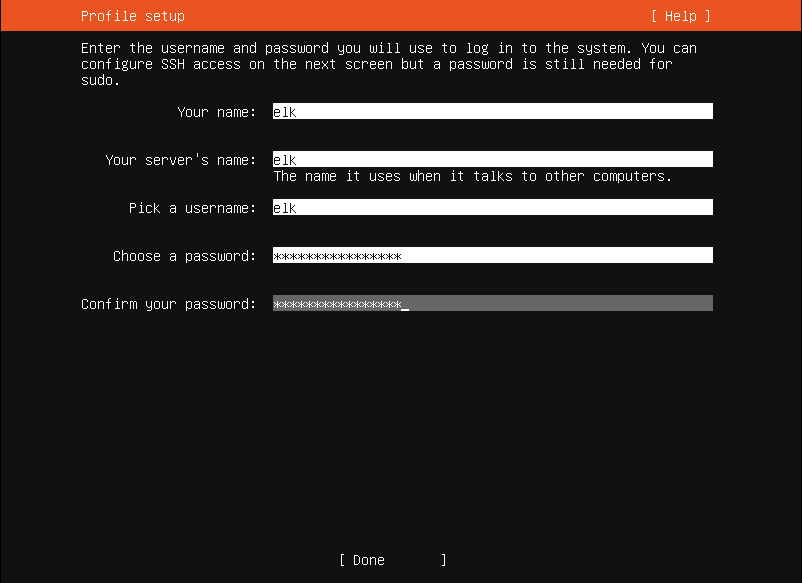Image resolution: width=802 pixels, height=583 pixels.
Task: Click into the "Pick a username" field
Action: (493, 208)
